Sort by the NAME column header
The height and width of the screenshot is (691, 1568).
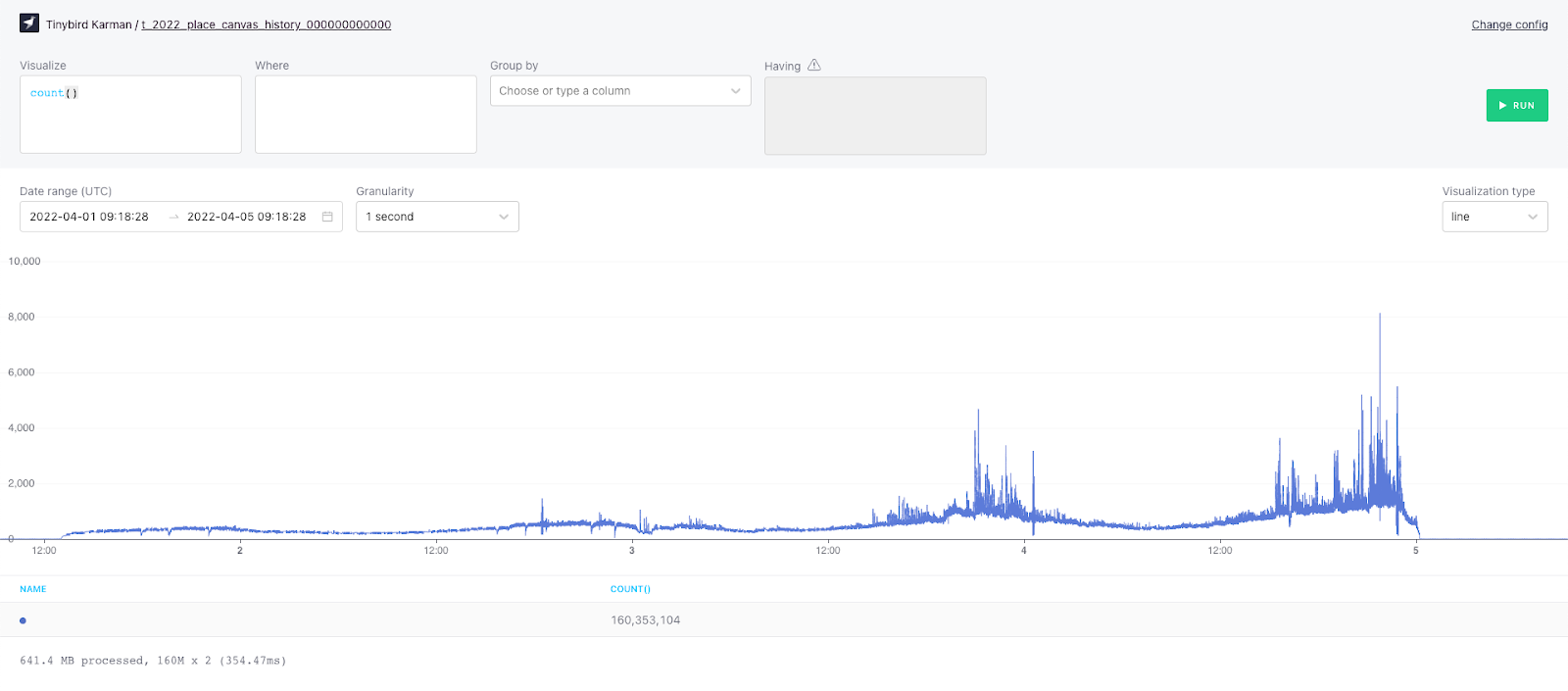click(x=33, y=589)
